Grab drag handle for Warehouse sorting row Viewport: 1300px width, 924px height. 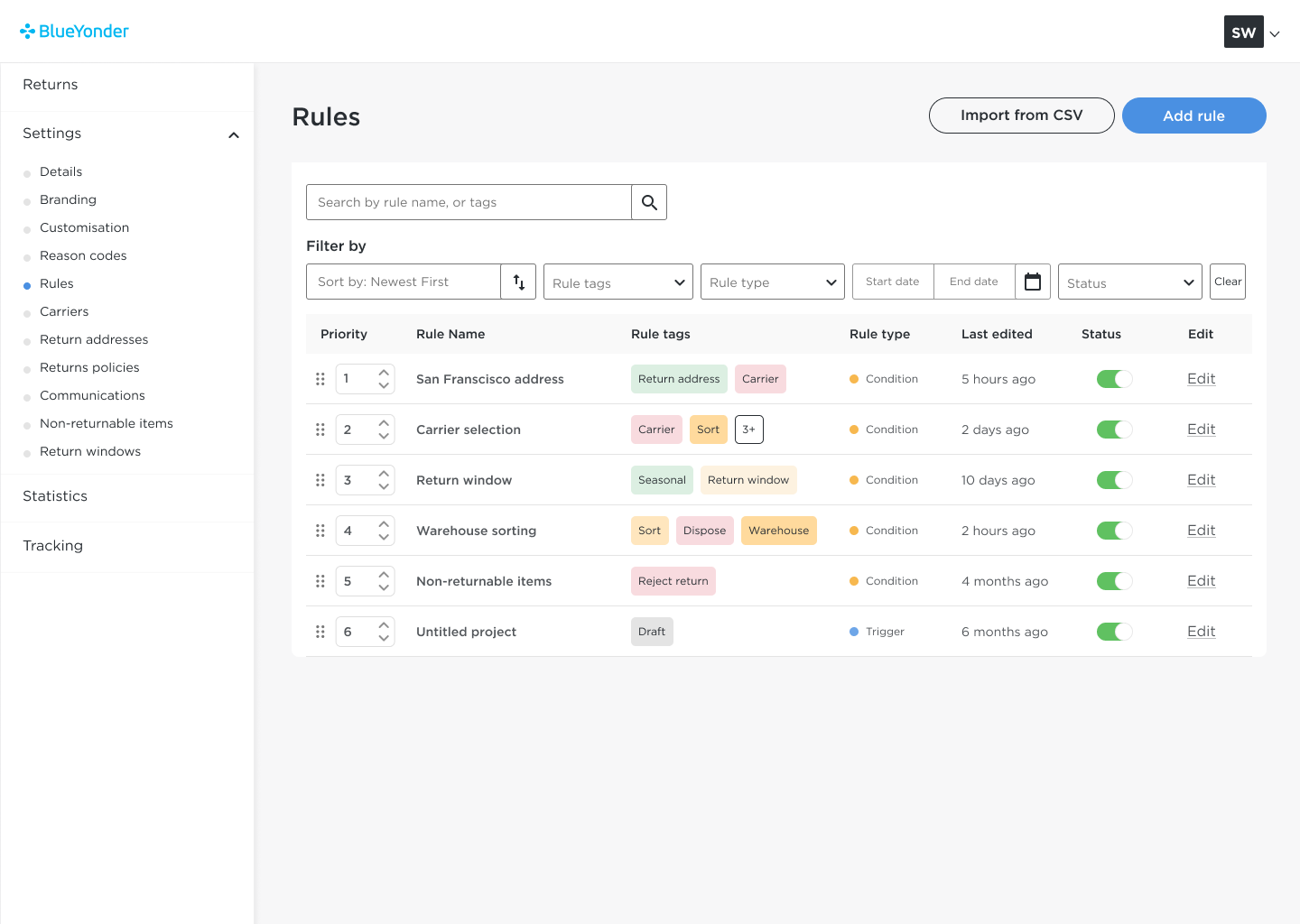click(x=320, y=531)
